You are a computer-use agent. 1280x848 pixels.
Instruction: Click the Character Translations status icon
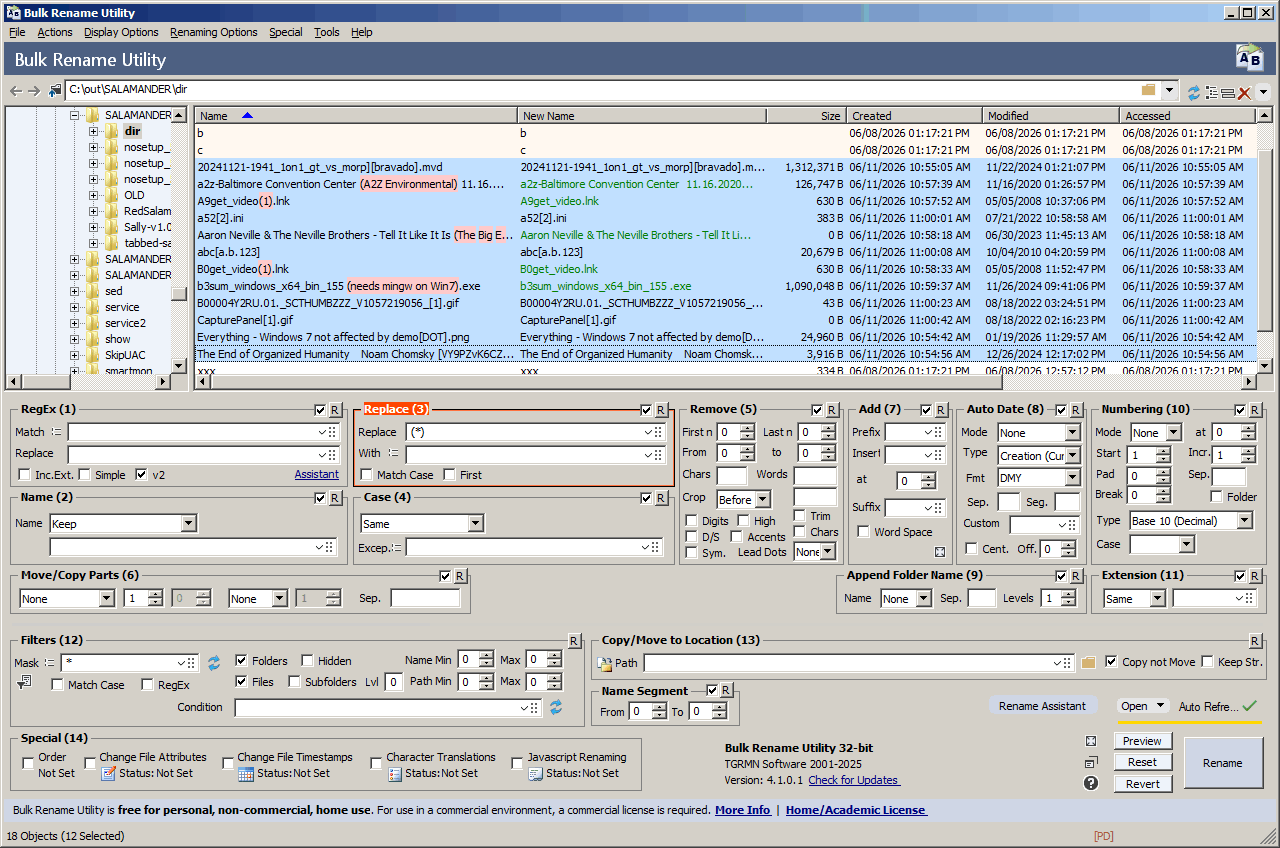click(x=395, y=773)
